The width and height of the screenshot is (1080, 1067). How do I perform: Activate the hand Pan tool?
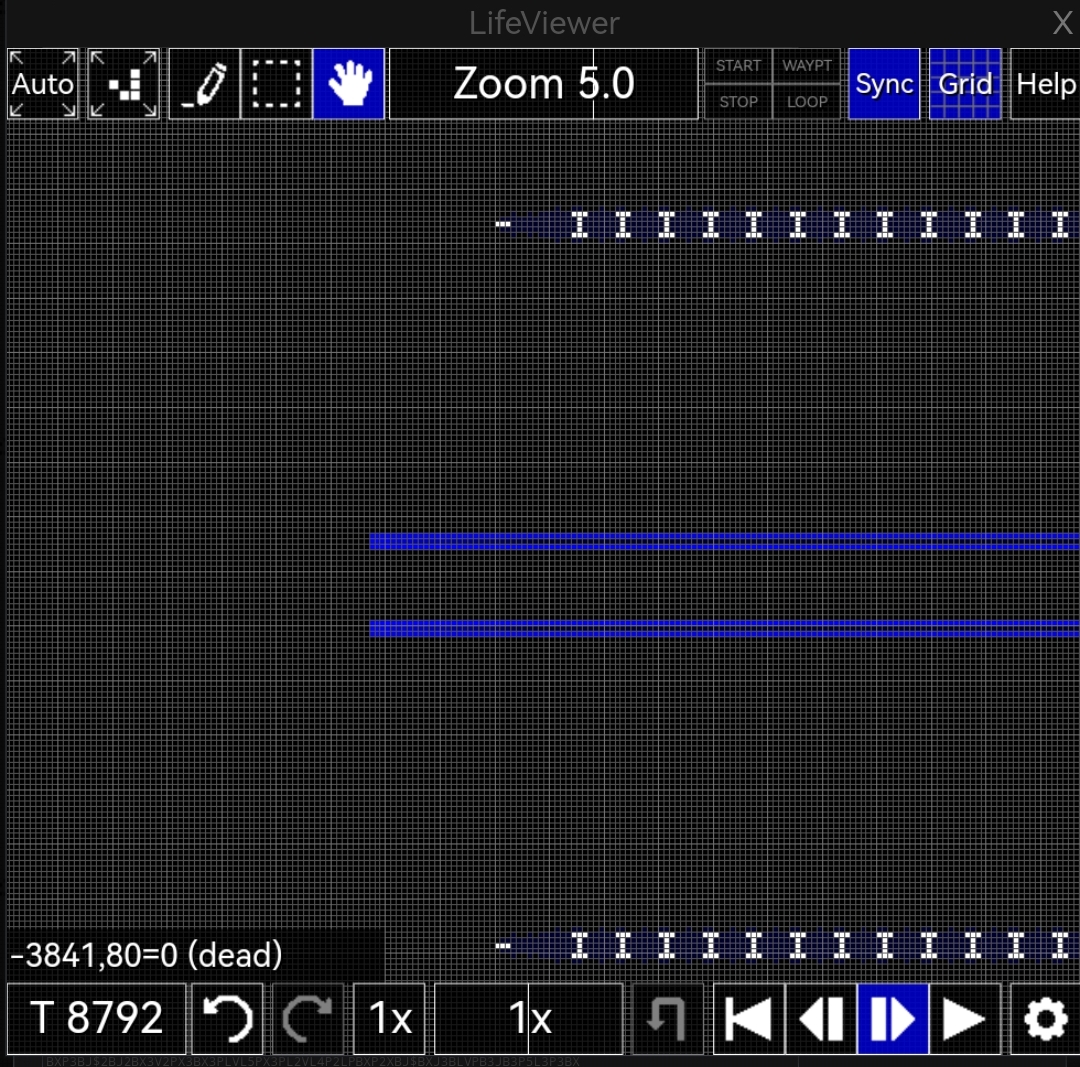coord(349,84)
